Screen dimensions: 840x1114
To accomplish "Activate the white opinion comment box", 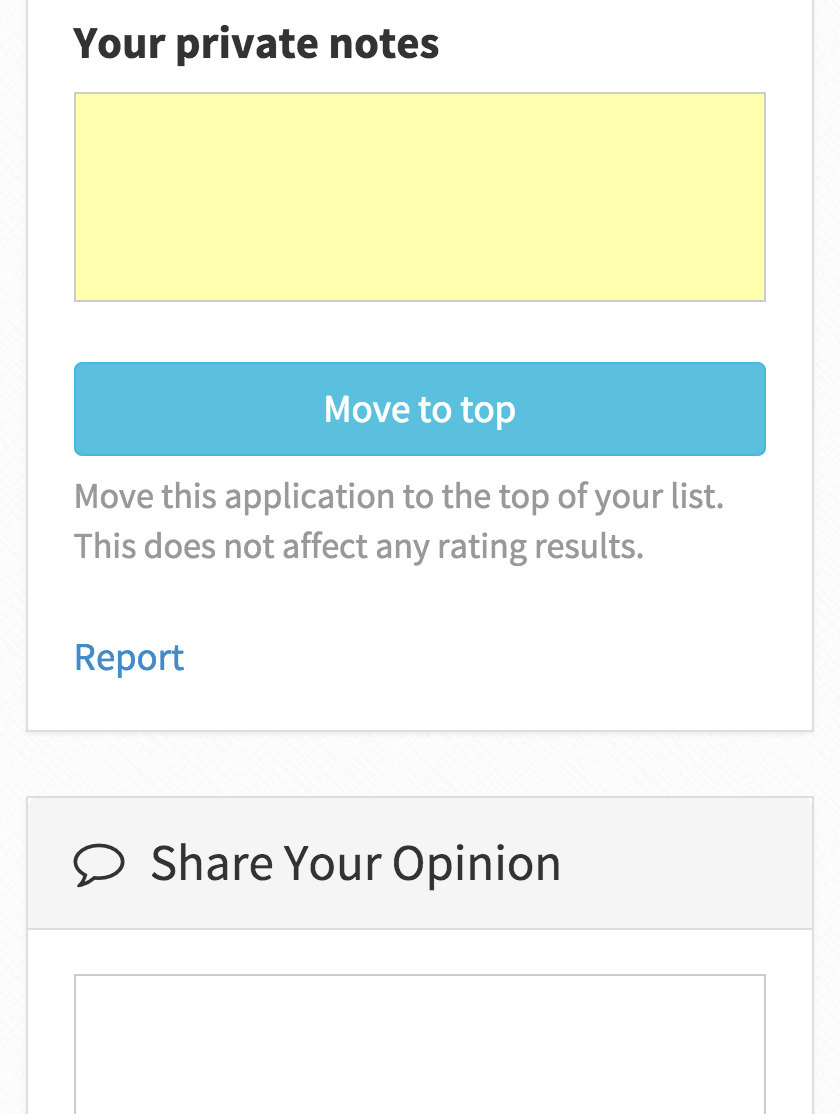I will [420, 1044].
